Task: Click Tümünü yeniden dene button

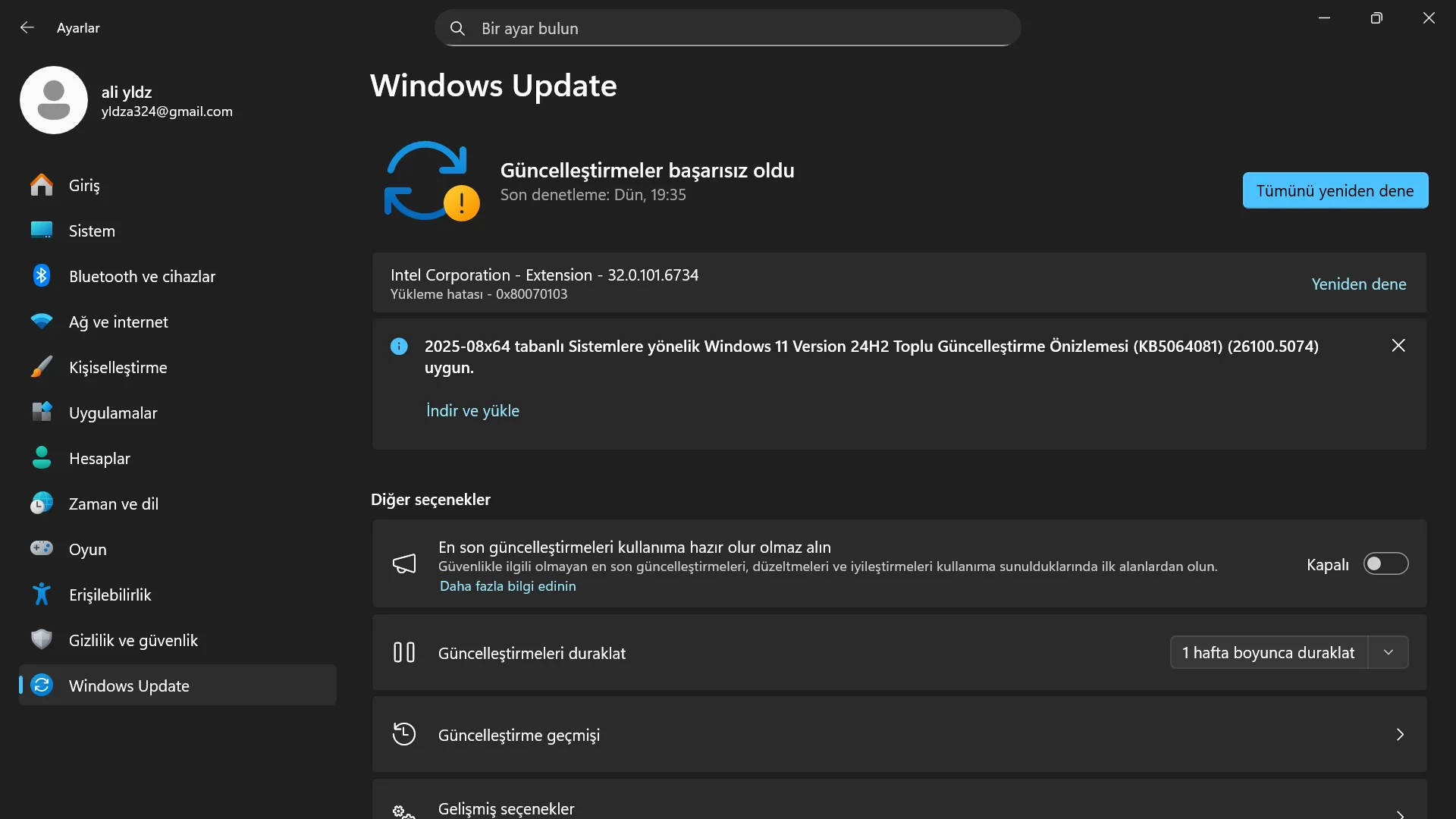Action: click(1335, 190)
